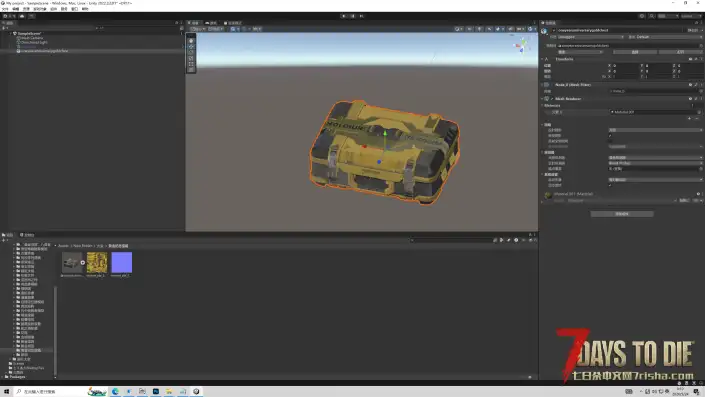The height and width of the screenshot is (397, 705).
Task: Click the Step frame button in the toolbar
Action: pyautogui.click(x=361, y=16)
